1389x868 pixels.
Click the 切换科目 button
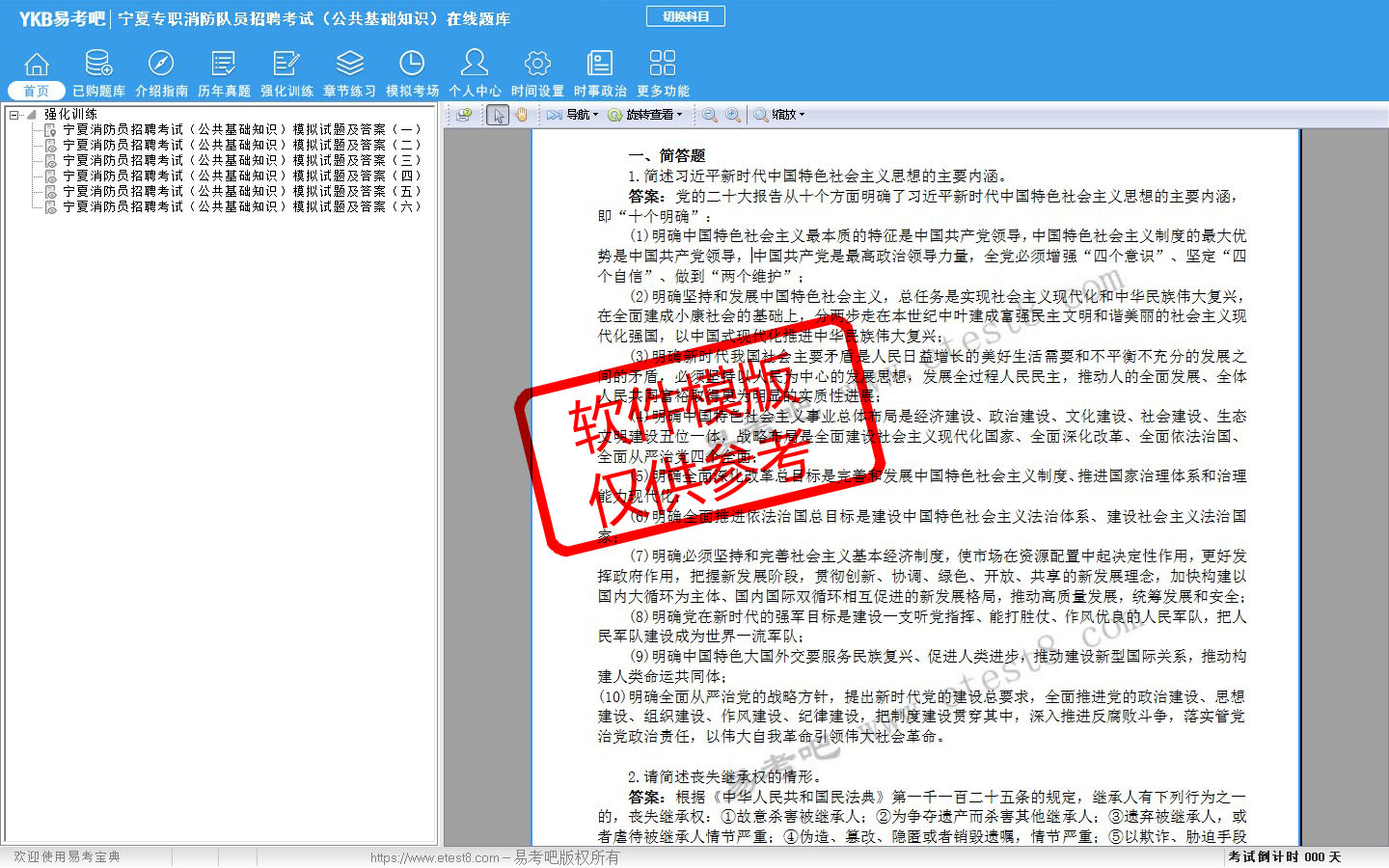pos(685,16)
